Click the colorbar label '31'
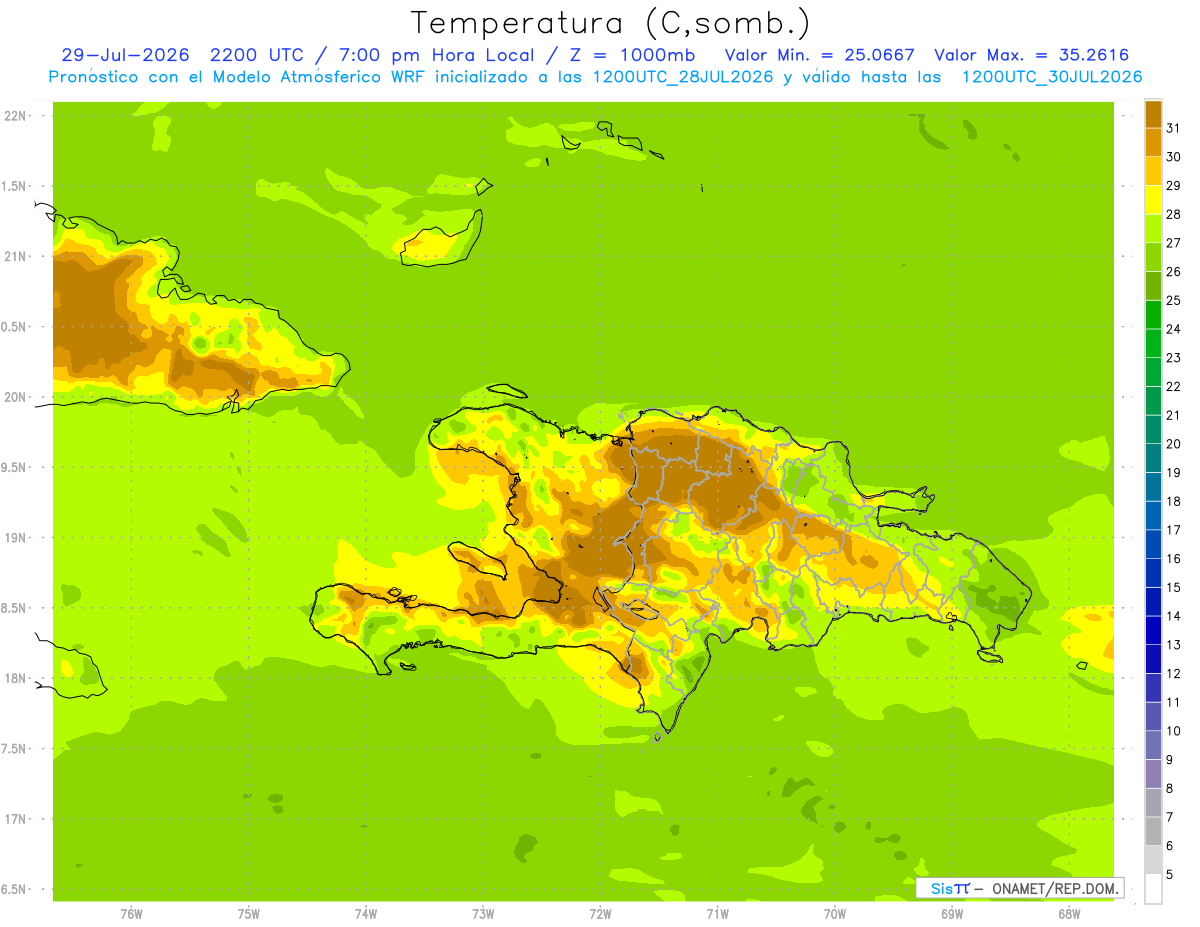Screen dimensions: 1200x927 pyautogui.click(x=1173, y=129)
